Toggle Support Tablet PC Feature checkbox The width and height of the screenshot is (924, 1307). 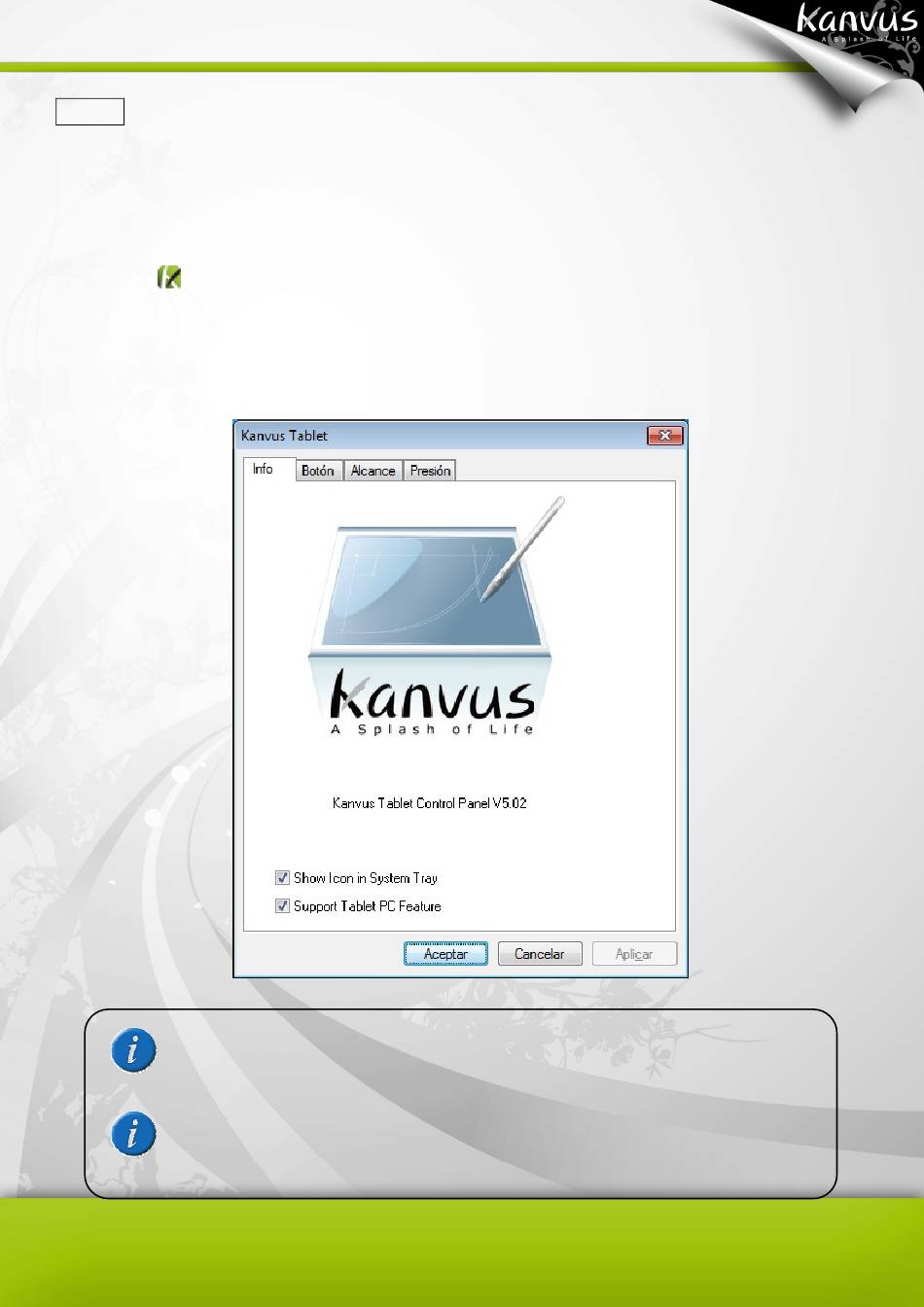tap(283, 906)
